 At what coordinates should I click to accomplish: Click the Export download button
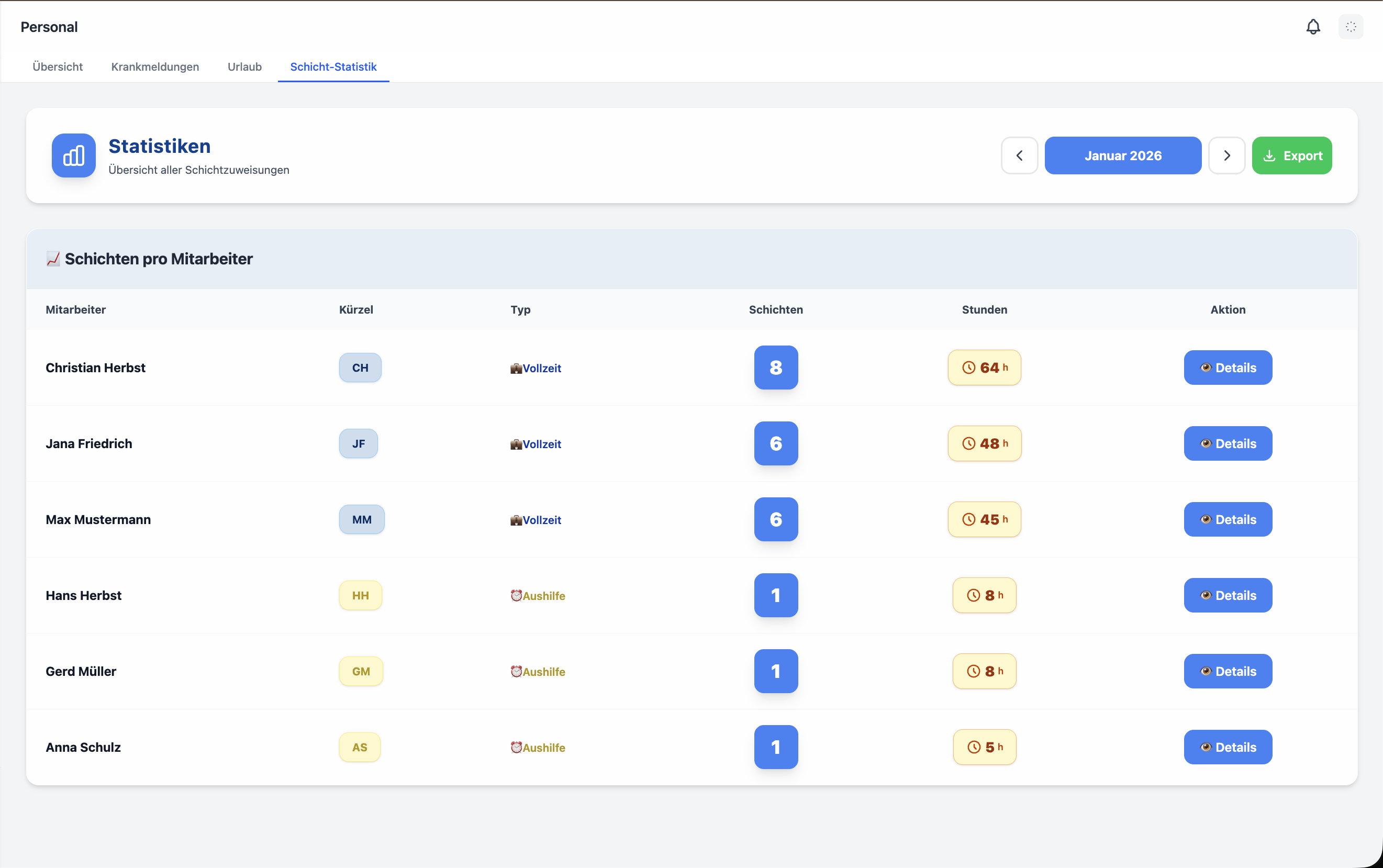(x=1291, y=155)
